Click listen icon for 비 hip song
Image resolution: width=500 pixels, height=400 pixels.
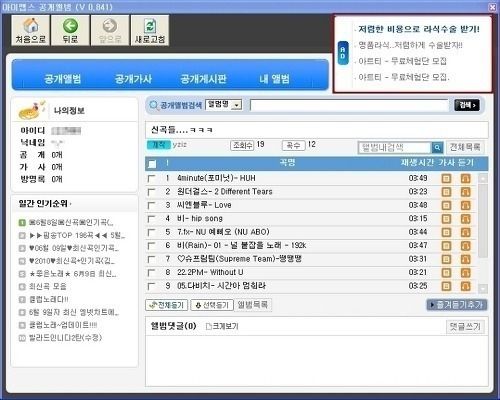point(466,219)
